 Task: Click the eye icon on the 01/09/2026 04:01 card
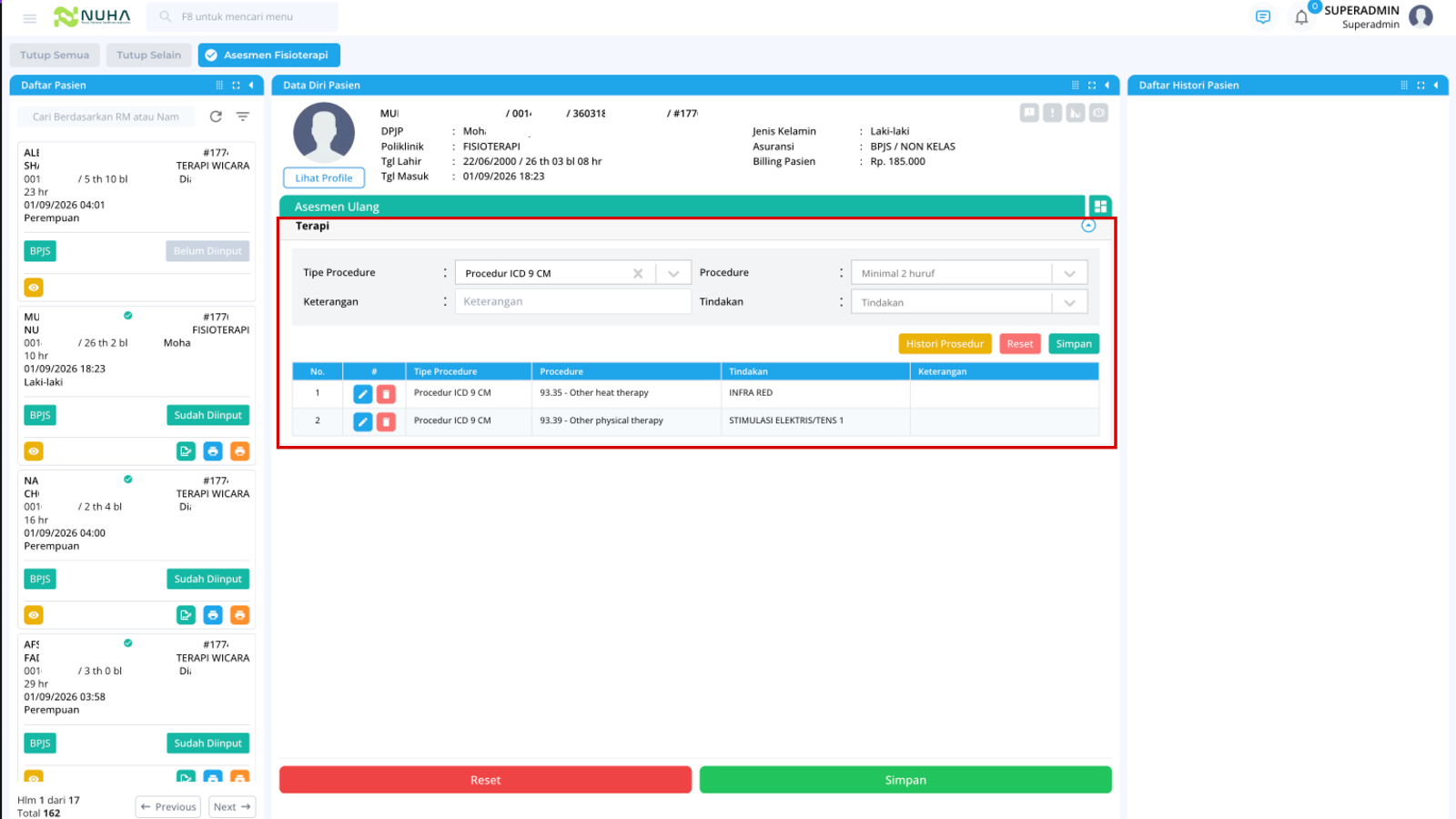click(34, 288)
